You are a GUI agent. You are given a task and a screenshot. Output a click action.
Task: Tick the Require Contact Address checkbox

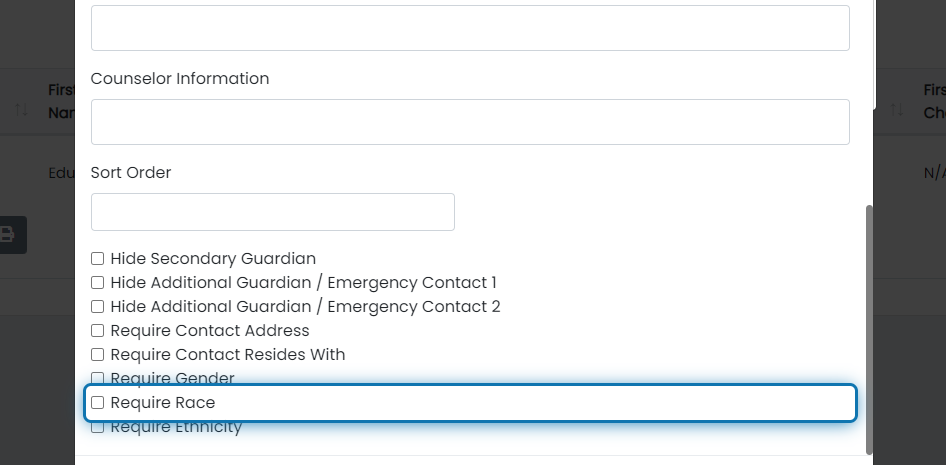coord(98,331)
